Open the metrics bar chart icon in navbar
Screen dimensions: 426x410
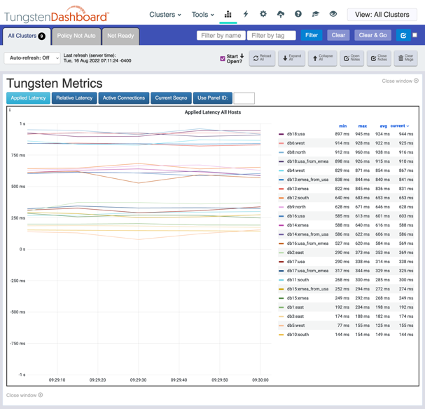[228, 14]
